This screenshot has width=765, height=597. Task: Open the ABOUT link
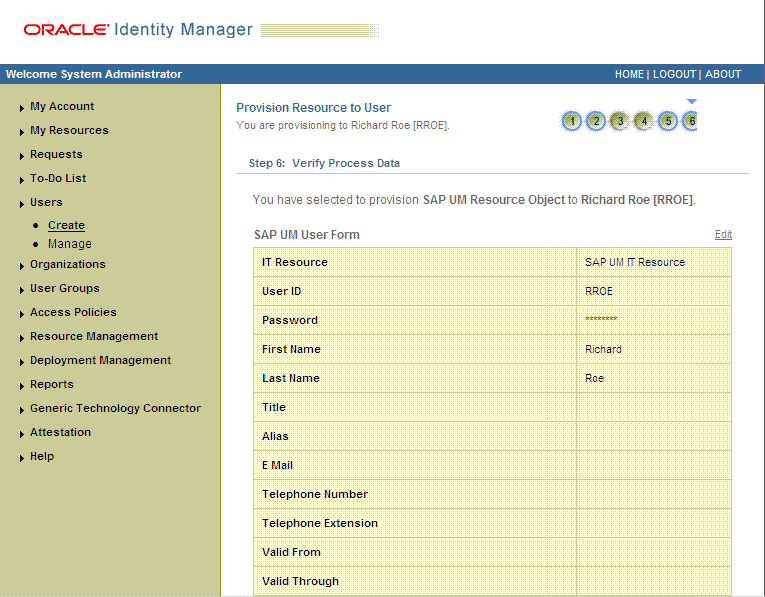723,74
